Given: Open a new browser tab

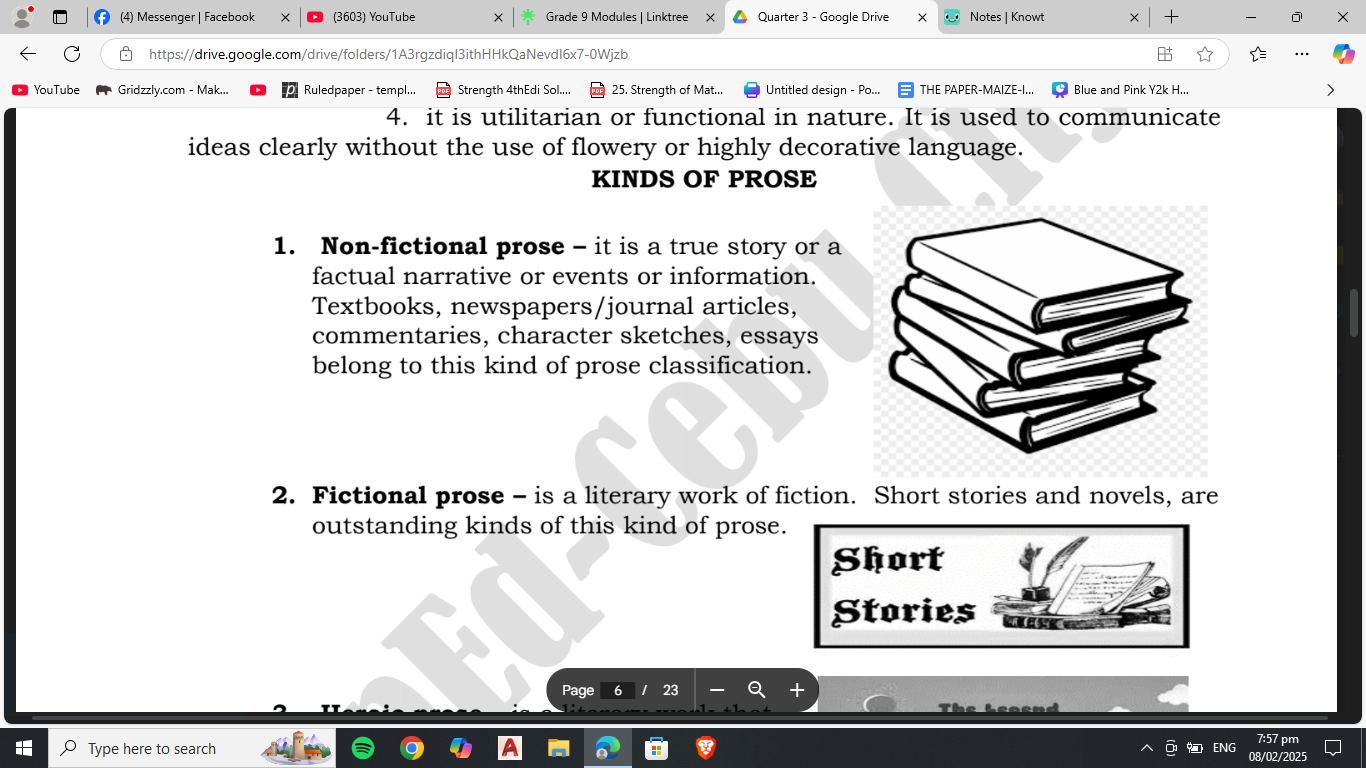Looking at the screenshot, I should coord(1171,17).
